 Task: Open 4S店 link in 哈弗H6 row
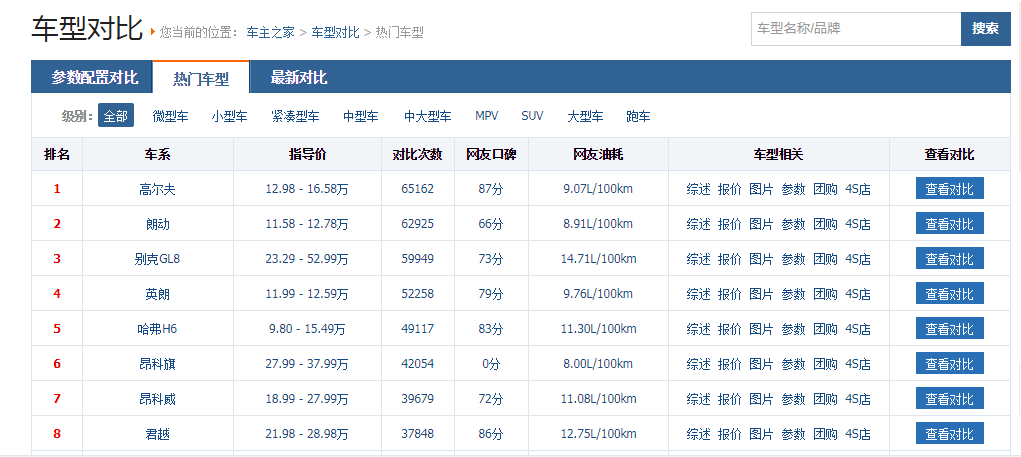[x=858, y=329]
